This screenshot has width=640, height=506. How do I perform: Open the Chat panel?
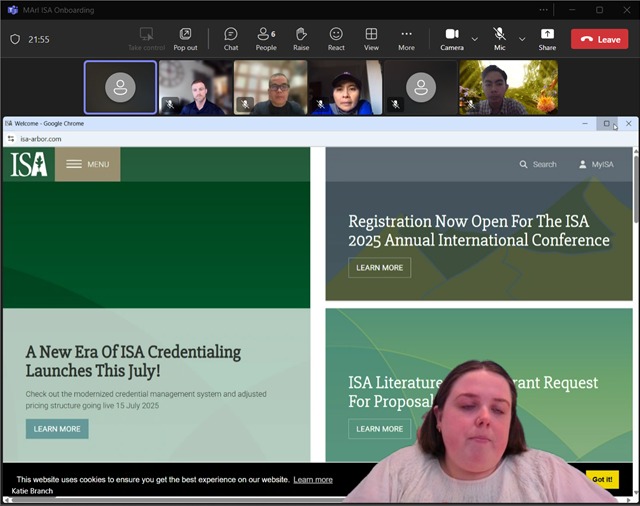coord(231,39)
